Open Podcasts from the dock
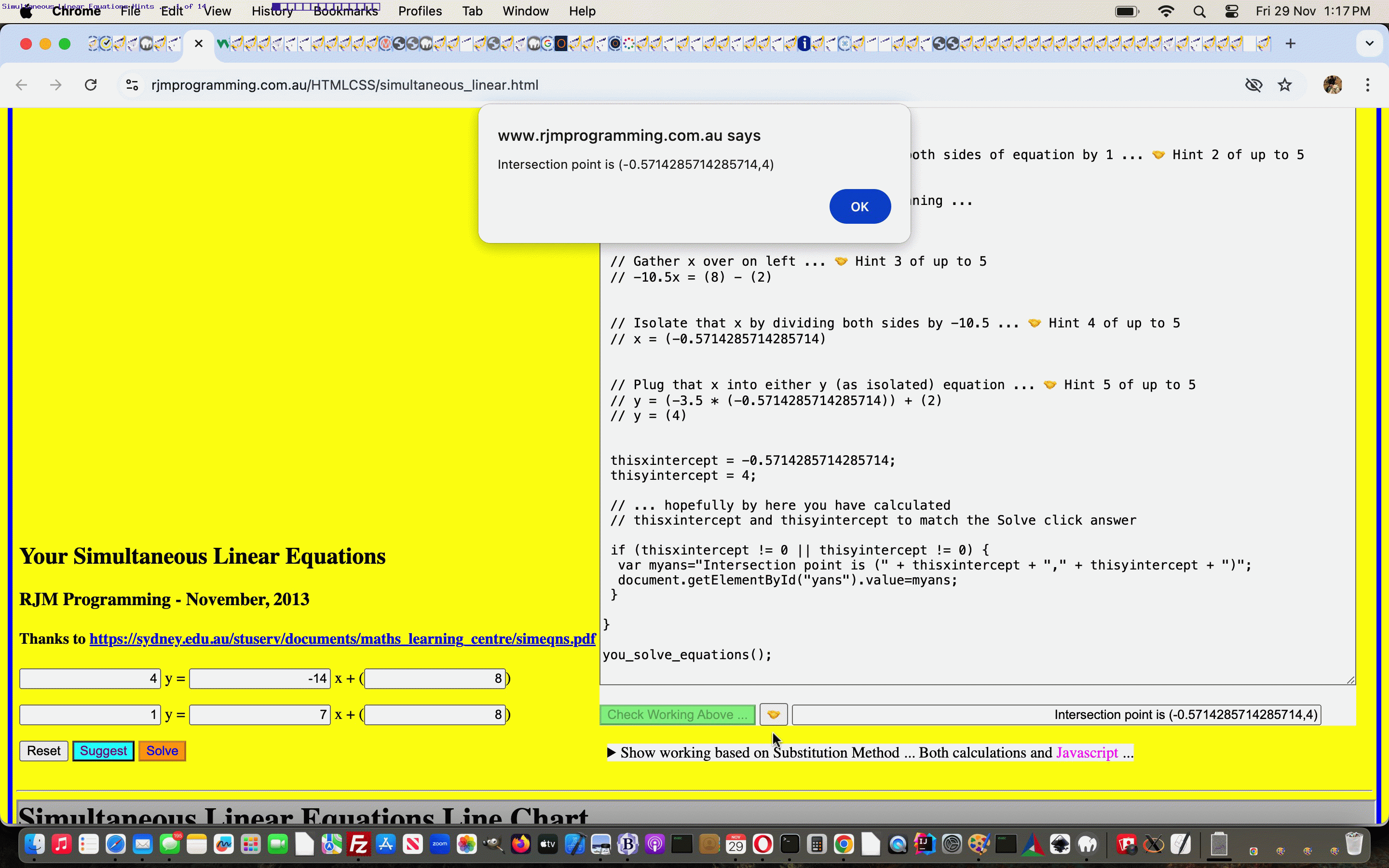 655,844
